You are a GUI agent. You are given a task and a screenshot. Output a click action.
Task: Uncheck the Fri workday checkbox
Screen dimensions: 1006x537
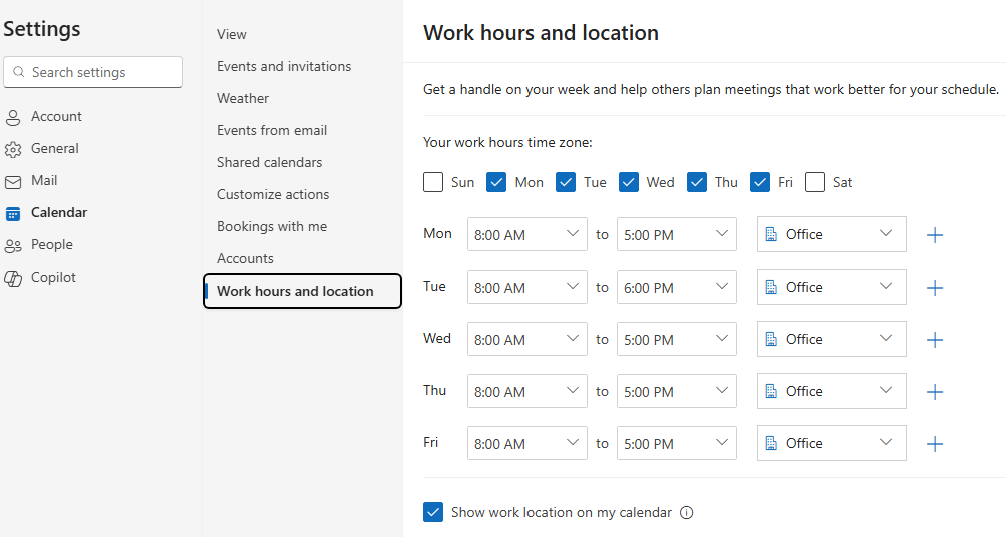760,182
